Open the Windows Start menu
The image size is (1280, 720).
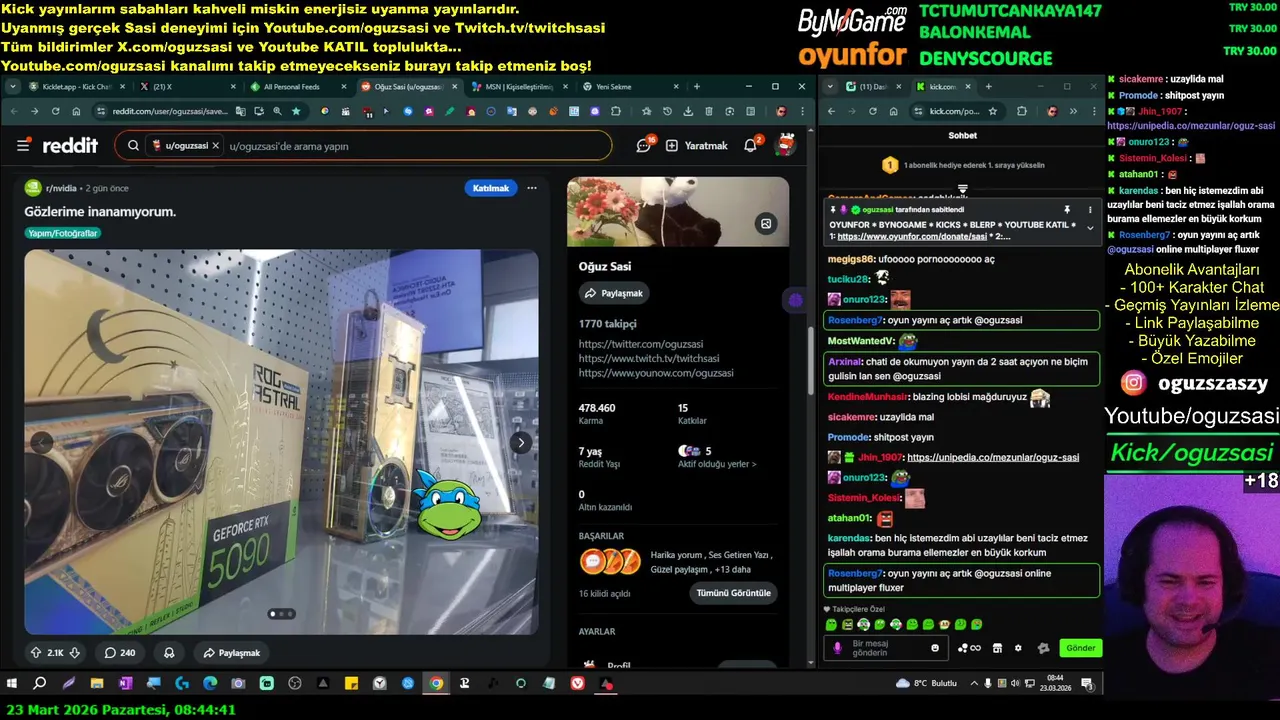[12, 684]
